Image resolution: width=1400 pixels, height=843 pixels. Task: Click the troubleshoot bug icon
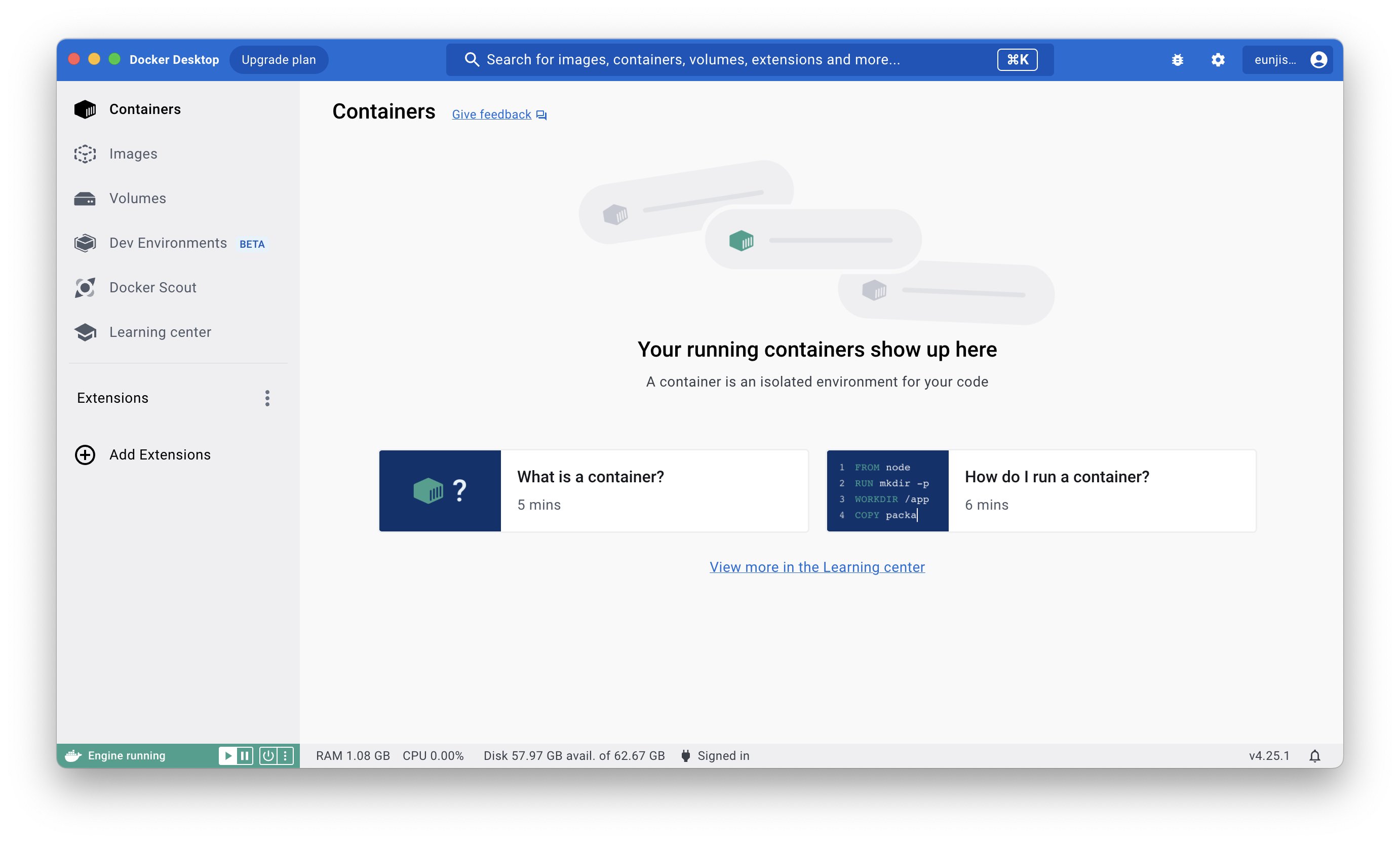1177,60
